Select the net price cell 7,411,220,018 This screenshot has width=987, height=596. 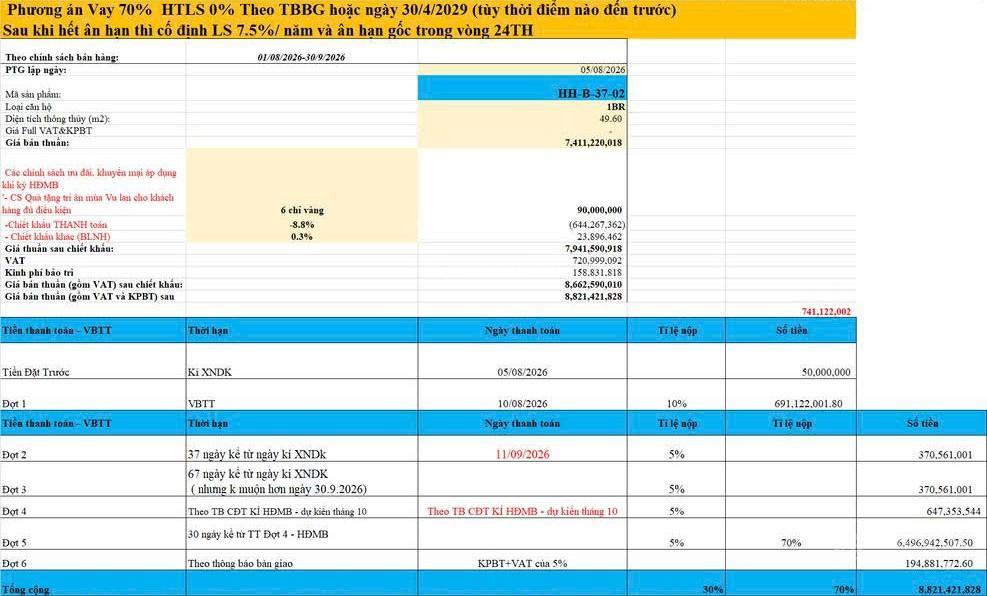point(522,143)
